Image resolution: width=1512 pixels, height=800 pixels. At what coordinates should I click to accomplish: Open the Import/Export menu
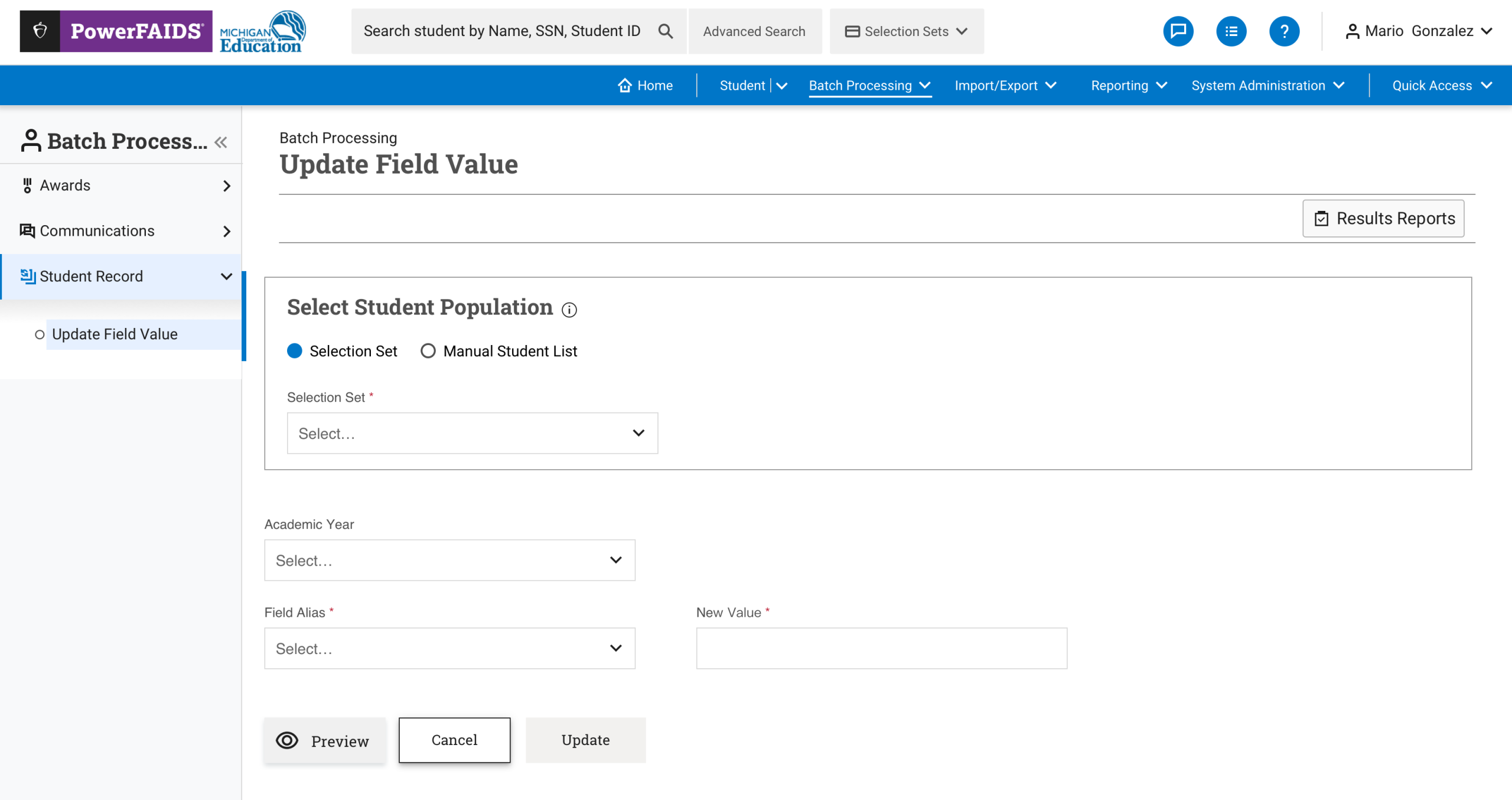click(x=1005, y=86)
